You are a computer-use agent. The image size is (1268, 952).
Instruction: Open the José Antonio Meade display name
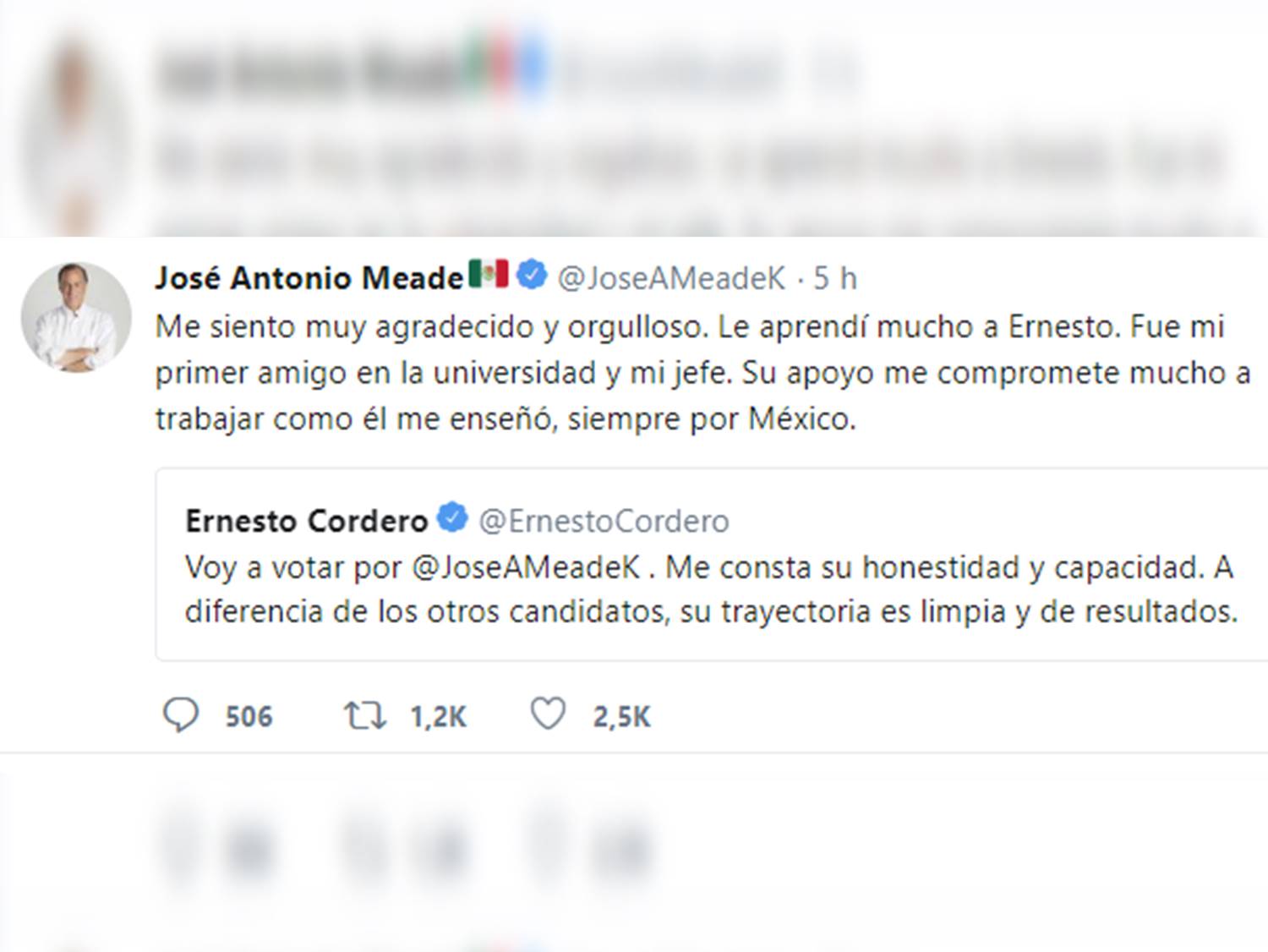pyautogui.click(x=309, y=277)
